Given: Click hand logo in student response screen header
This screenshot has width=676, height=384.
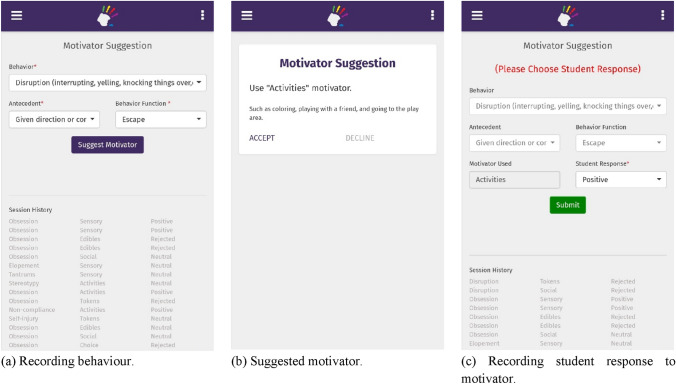Looking at the screenshot, I should [567, 16].
